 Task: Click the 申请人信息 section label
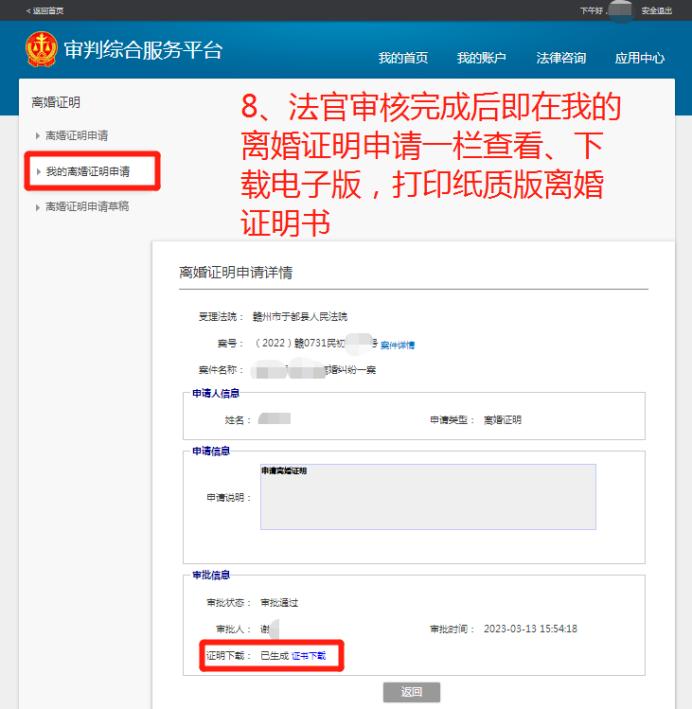click(x=216, y=393)
